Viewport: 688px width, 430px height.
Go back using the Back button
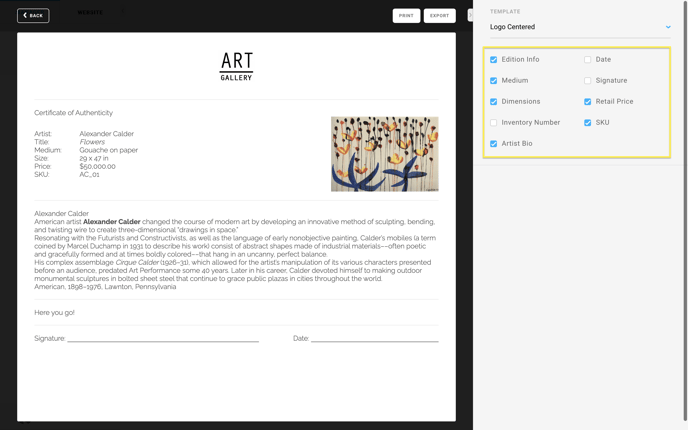tap(33, 15)
